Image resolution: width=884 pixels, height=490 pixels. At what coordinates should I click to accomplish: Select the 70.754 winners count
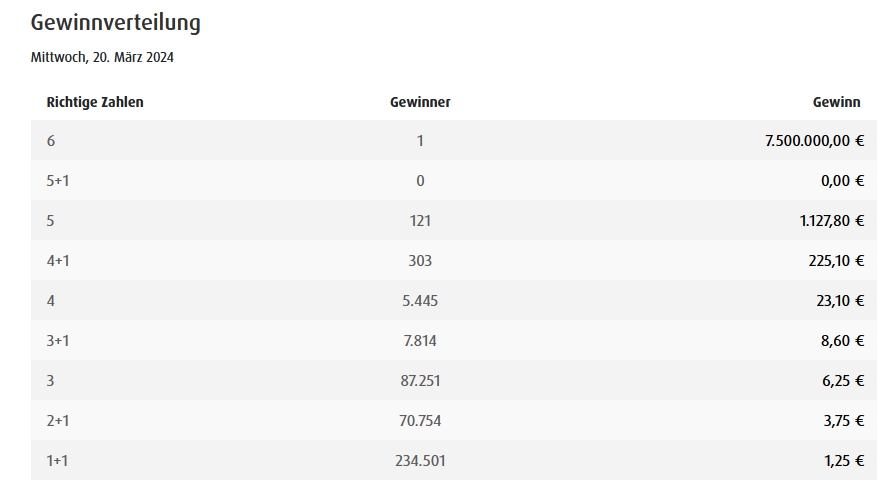(x=420, y=421)
